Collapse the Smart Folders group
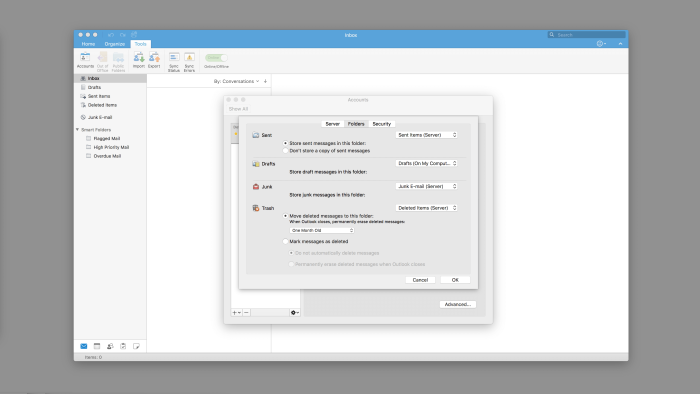The image size is (700, 394). tap(77, 130)
